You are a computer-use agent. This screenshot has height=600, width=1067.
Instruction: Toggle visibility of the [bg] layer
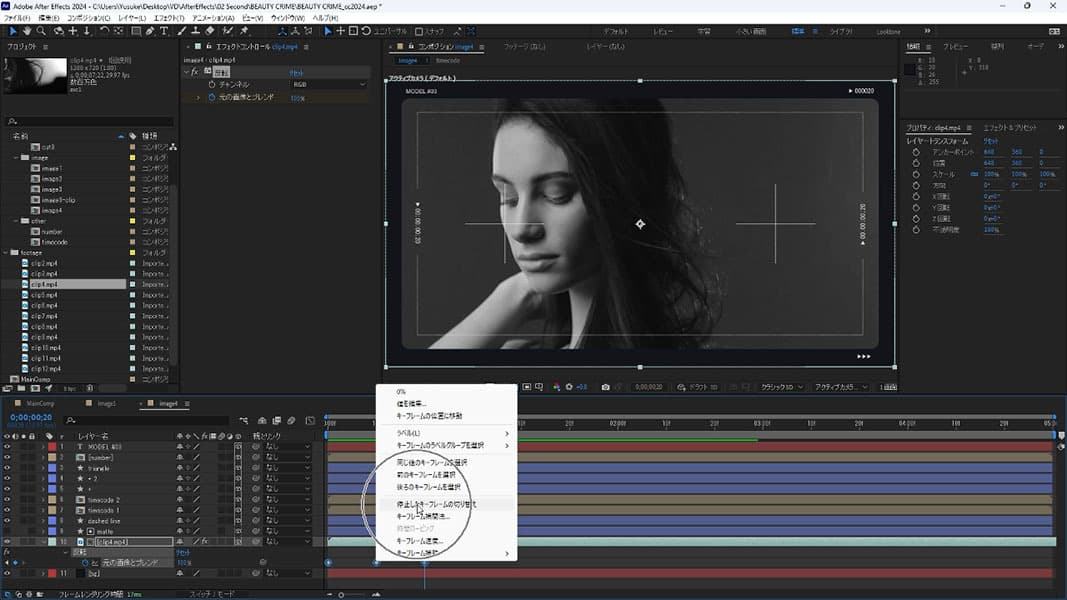pos(7,573)
